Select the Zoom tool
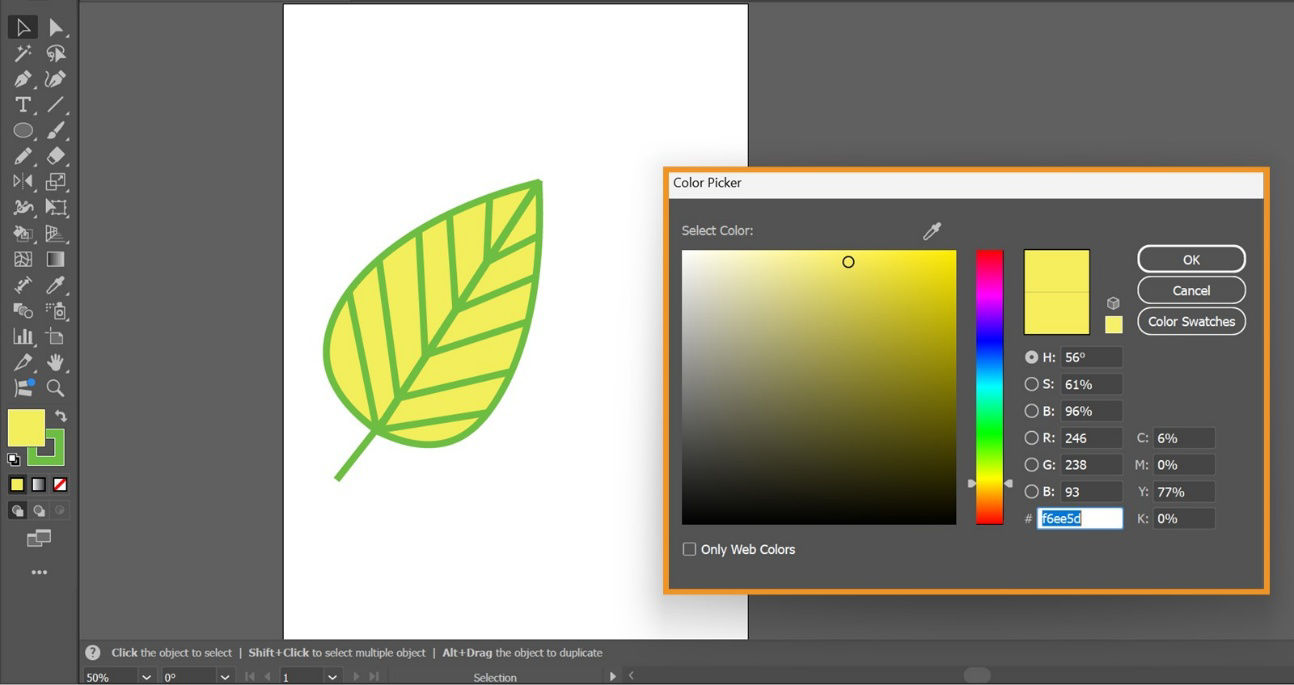 (56, 390)
